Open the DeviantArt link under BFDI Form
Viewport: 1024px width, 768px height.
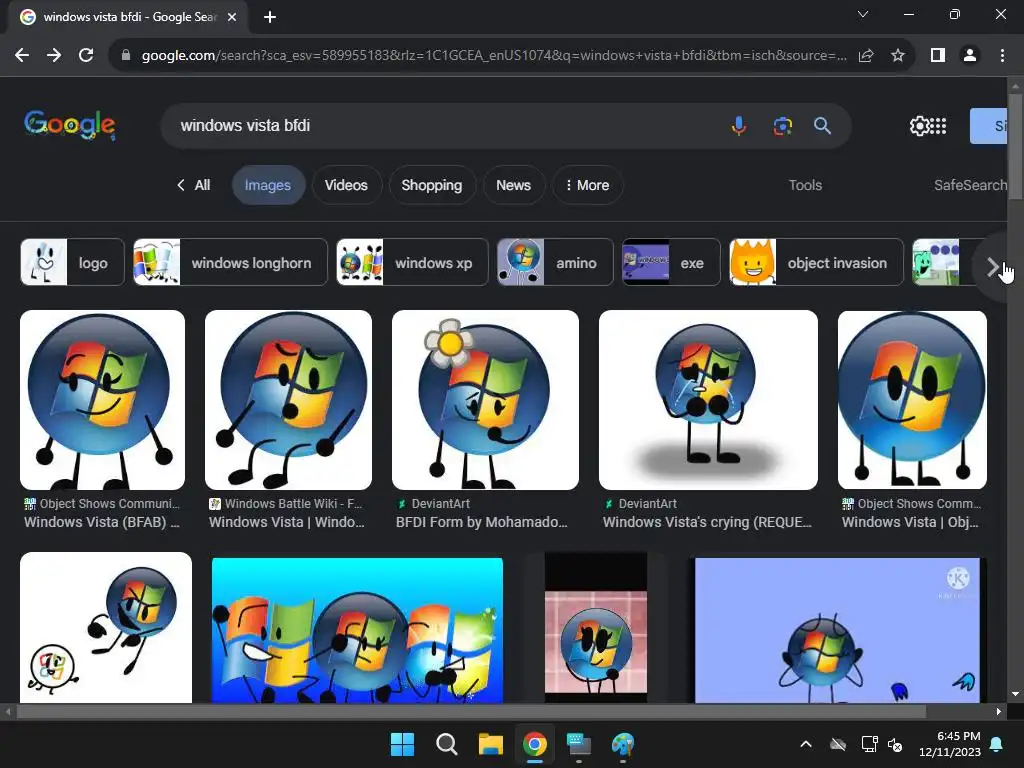[x=434, y=504]
